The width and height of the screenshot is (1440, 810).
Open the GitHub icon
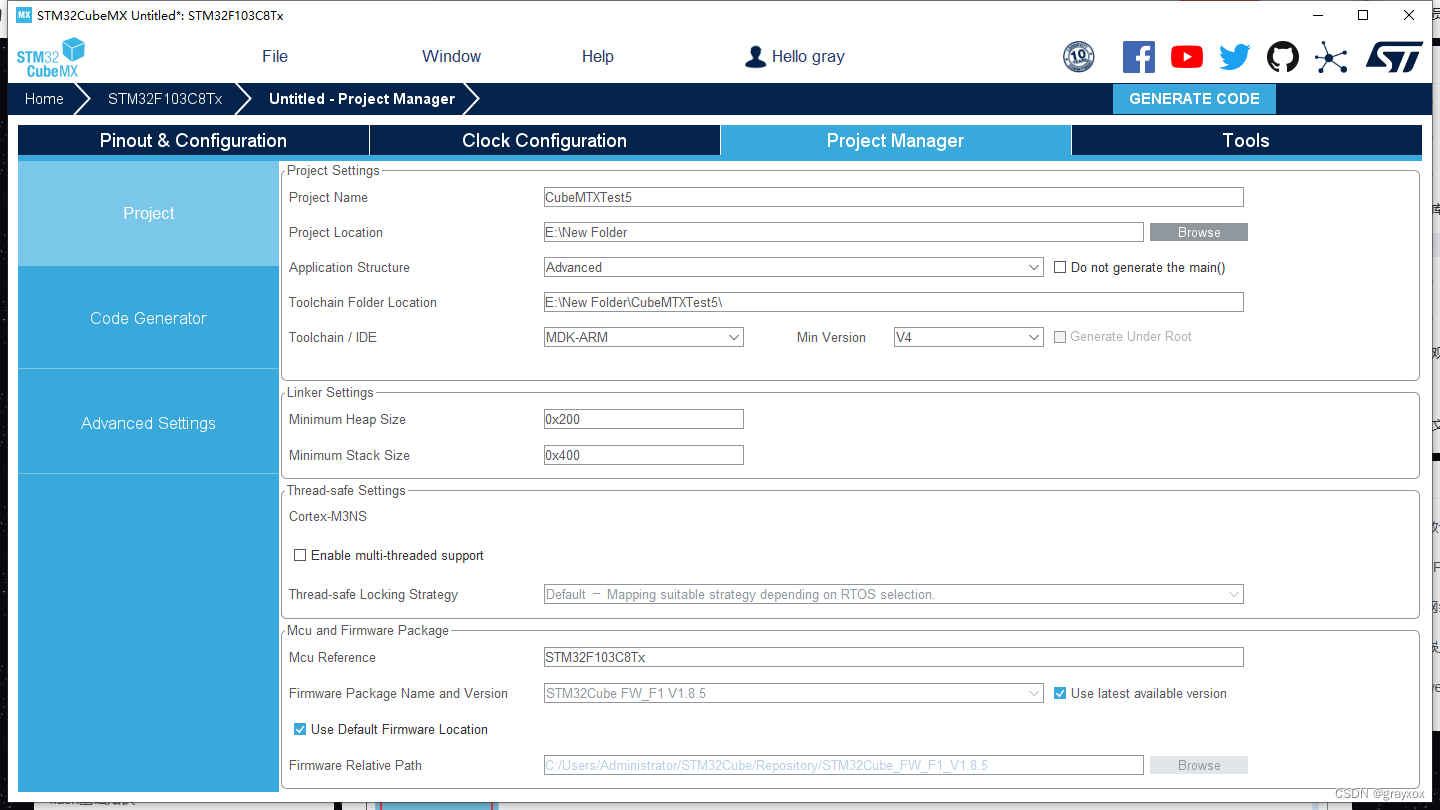pos(1283,57)
